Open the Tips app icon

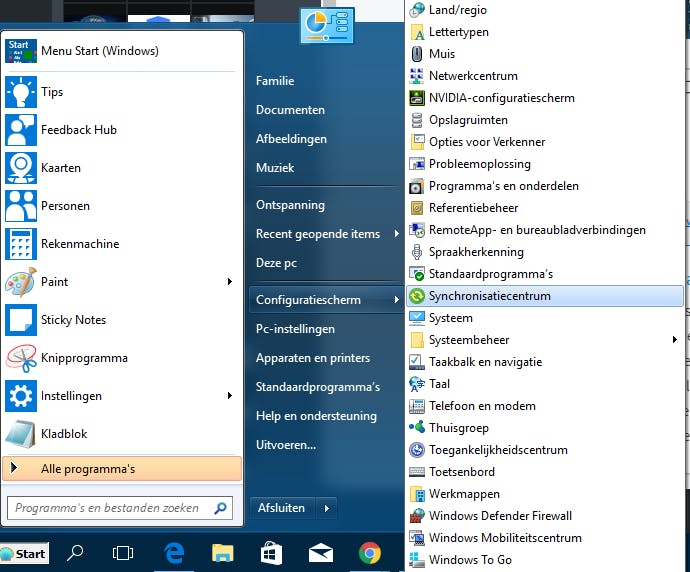(x=21, y=92)
